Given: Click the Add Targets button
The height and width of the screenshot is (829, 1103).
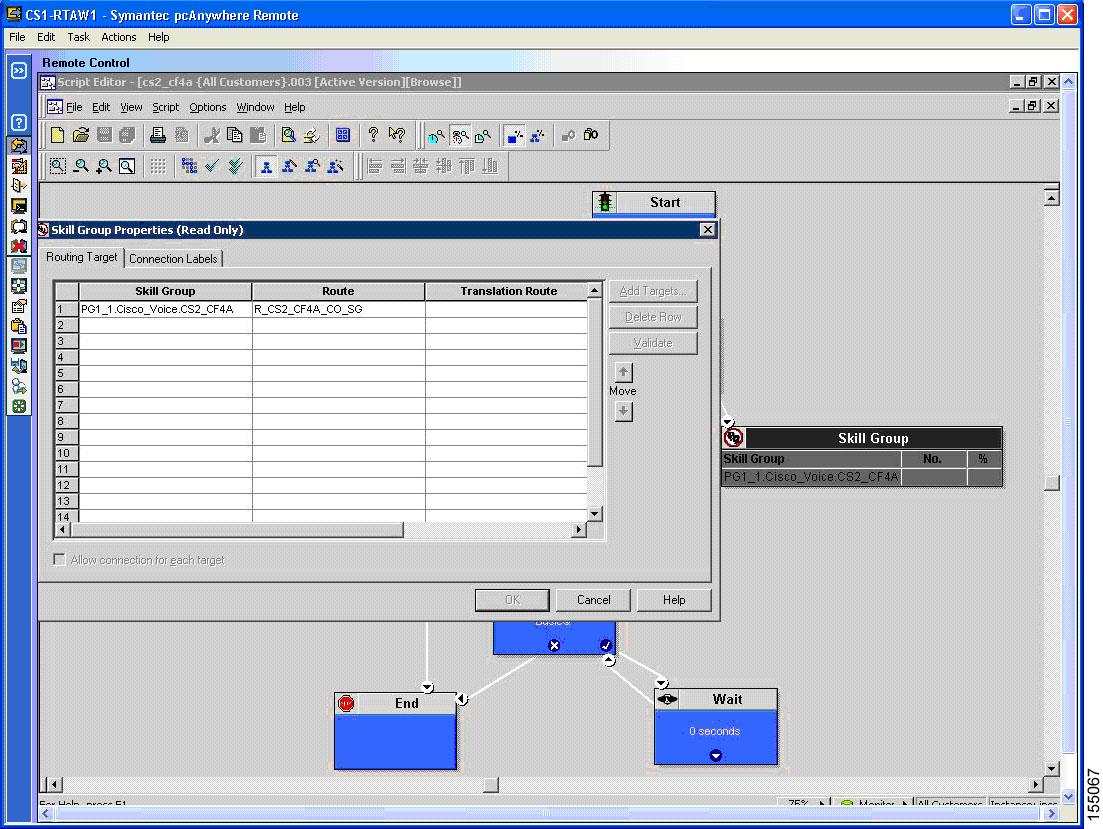Looking at the screenshot, I should coord(653,291).
